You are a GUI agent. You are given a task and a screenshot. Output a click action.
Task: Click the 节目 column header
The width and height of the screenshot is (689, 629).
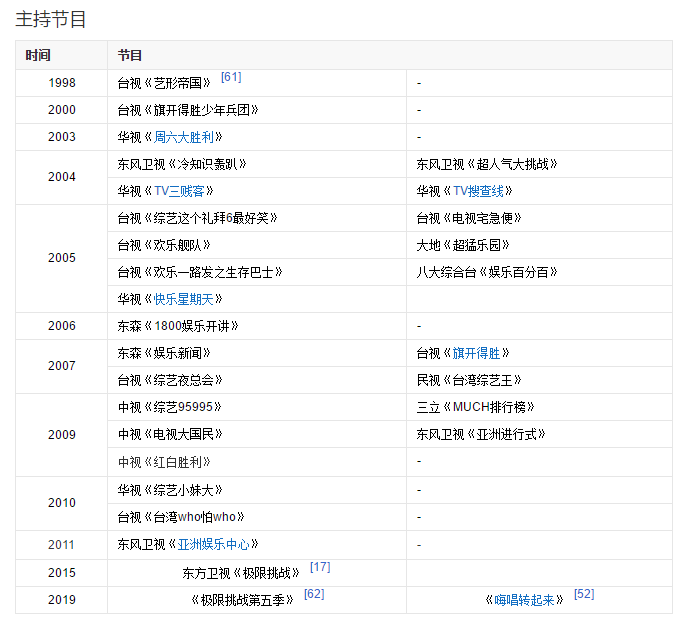point(390,55)
